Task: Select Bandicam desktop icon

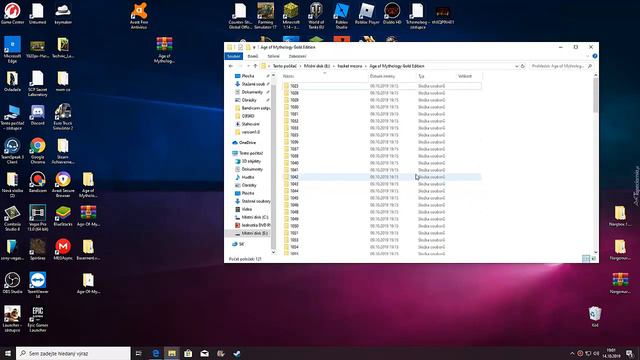Action: [38, 182]
